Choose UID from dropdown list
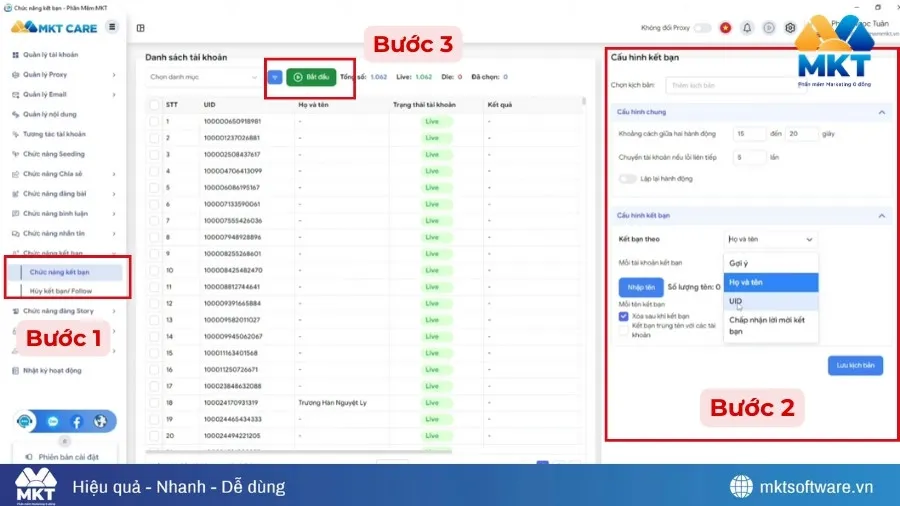The height and width of the screenshot is (506, 900). [771, 301]
